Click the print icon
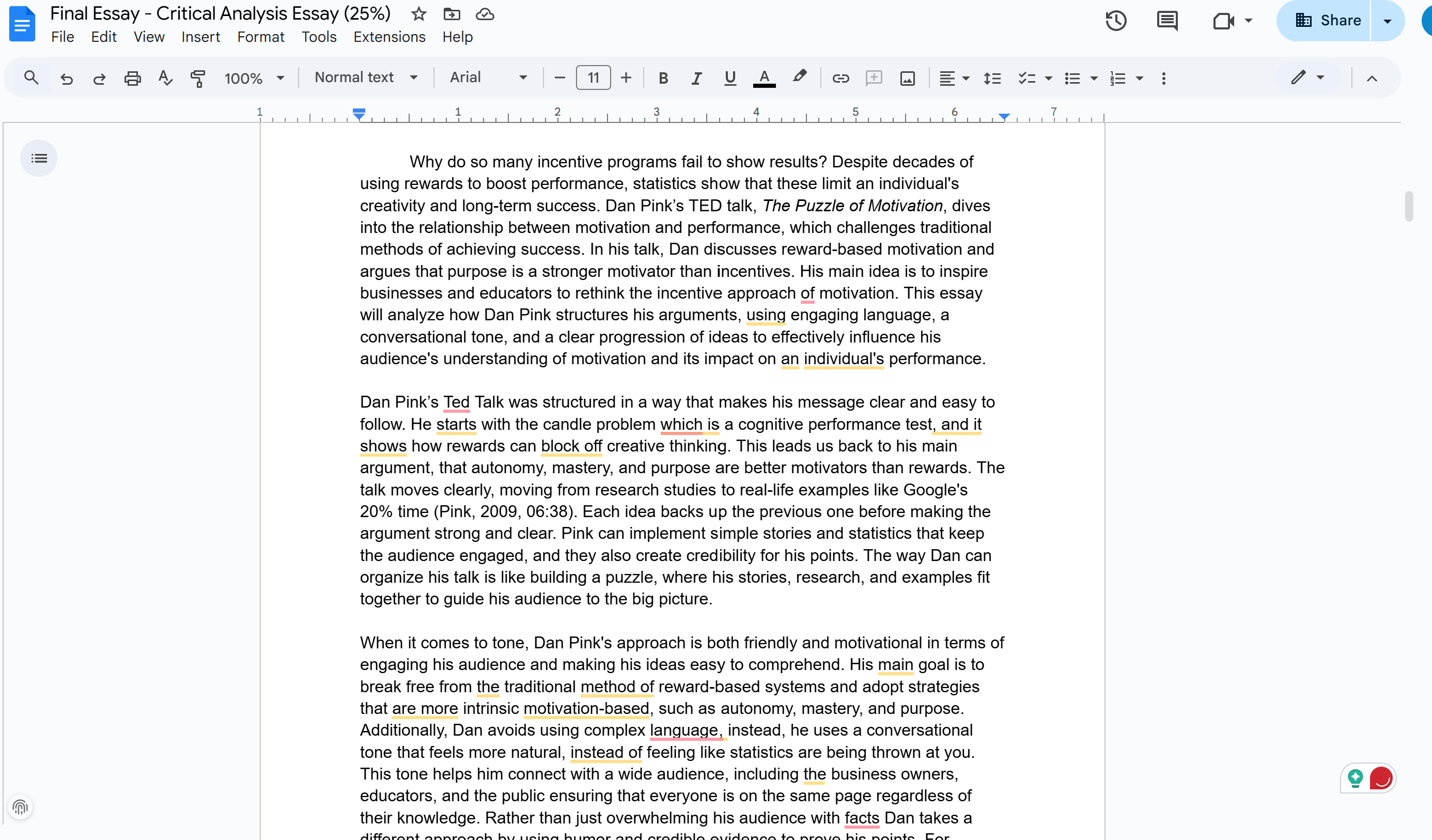Viewport: 1432px width, 840px height. 132,78
